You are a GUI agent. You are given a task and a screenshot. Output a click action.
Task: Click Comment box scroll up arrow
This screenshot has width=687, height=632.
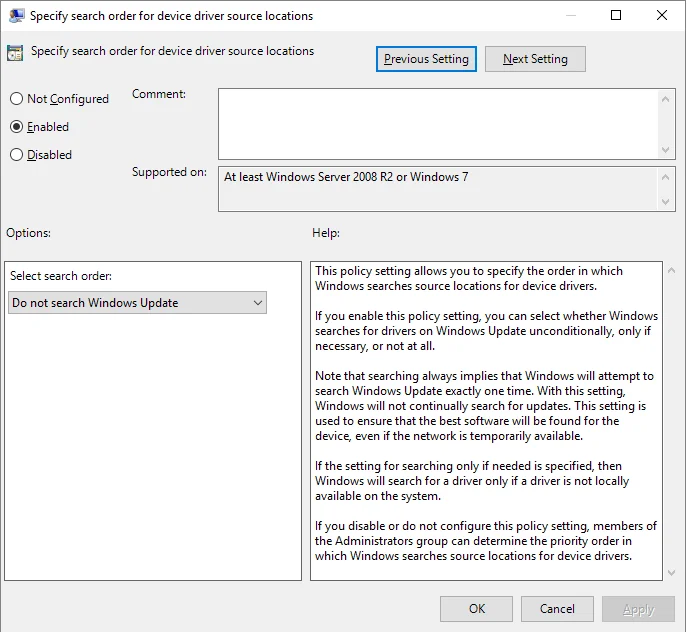tap(666, 99)
